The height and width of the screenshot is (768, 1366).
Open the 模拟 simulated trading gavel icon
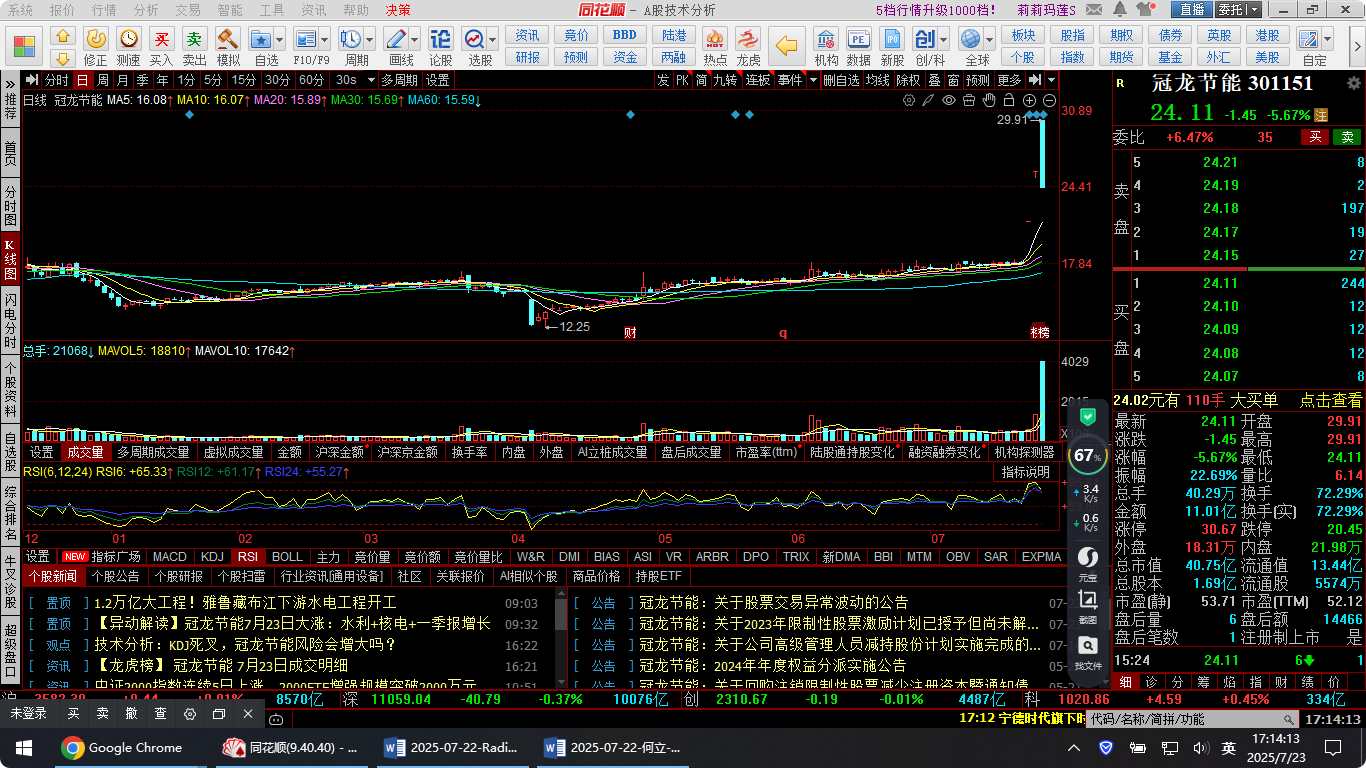tap(229, 39)
